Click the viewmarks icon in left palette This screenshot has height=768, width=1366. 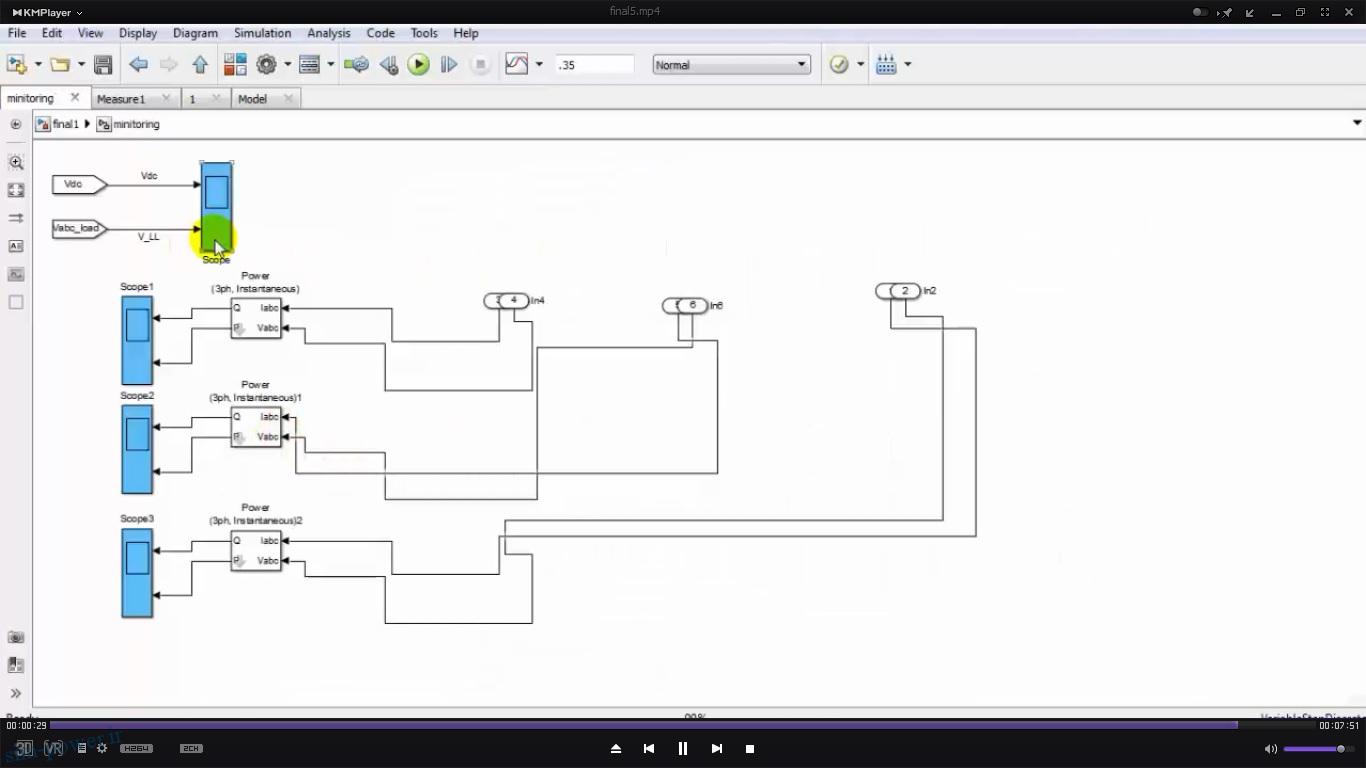(16, 665)
